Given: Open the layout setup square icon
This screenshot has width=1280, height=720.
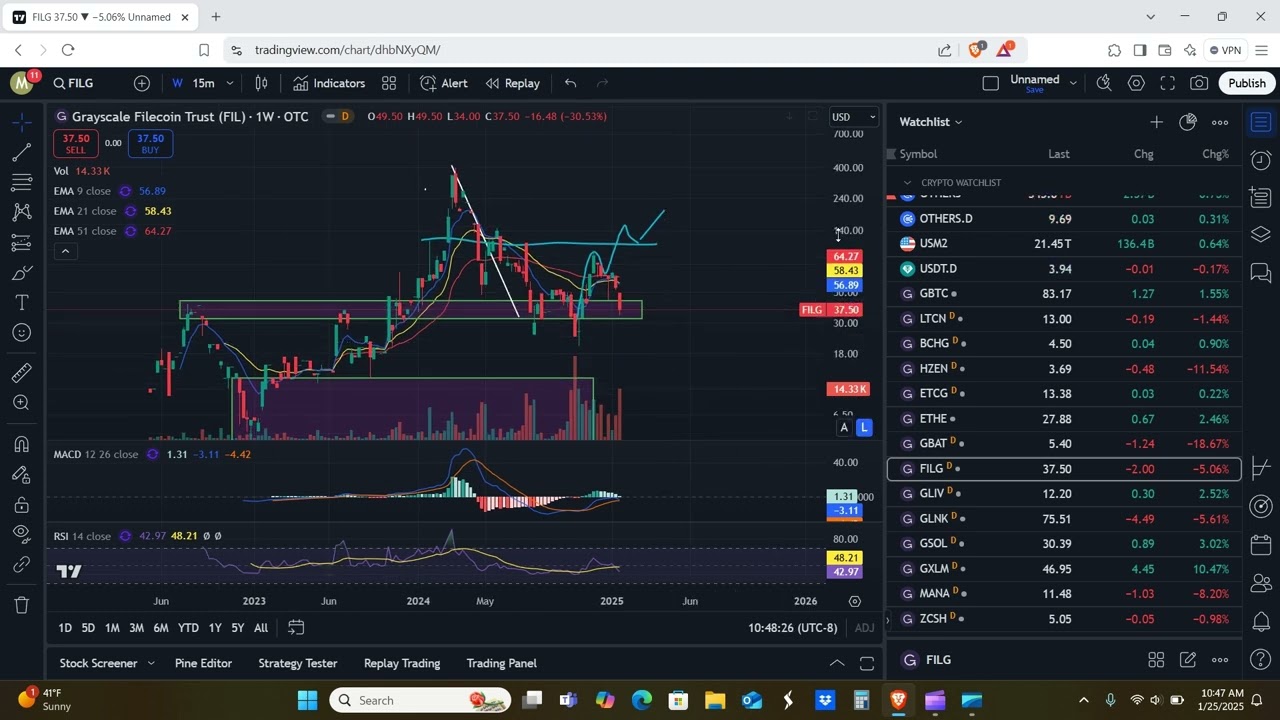Looking at the screenshot, I should pos(990,83).
